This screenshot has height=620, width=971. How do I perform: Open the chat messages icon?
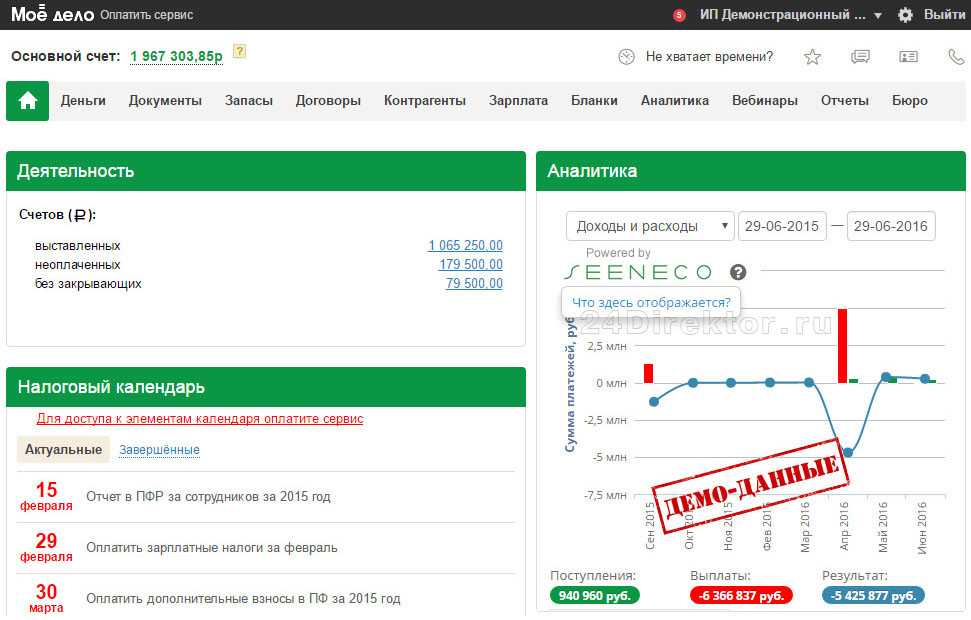[860, 57]
